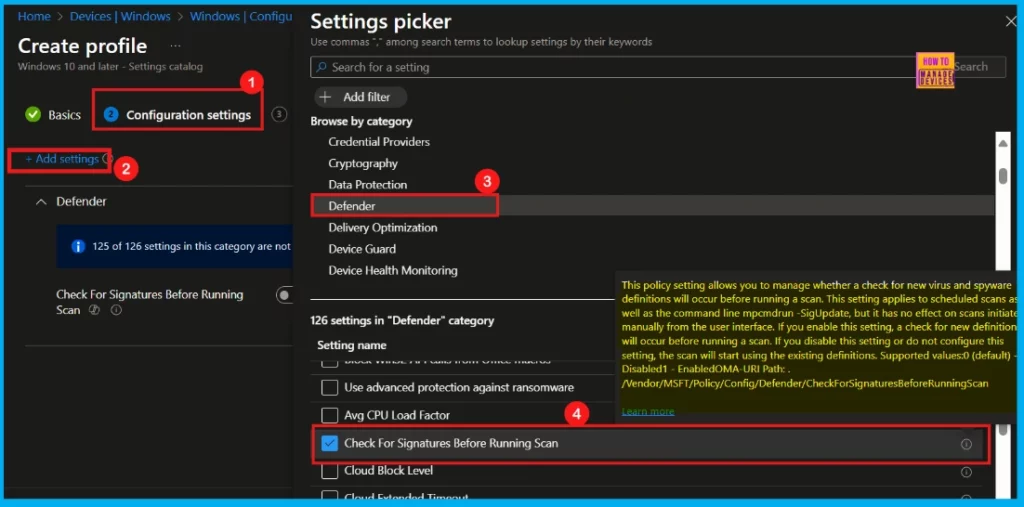This screenshot has height=507, width=1024.
Task: Click + Add settings link
Action: (62, 159)
